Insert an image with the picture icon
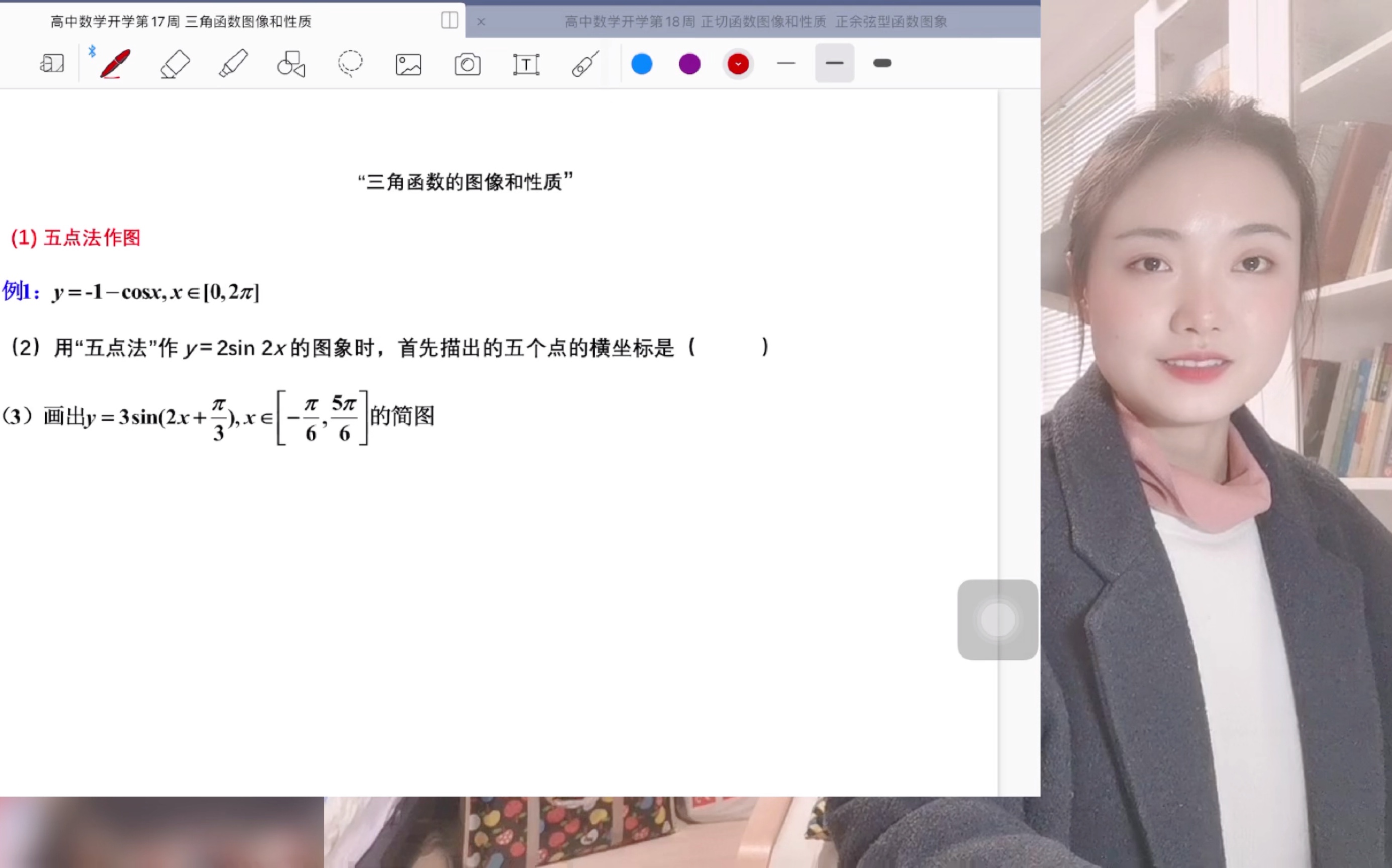 point(408,64)
